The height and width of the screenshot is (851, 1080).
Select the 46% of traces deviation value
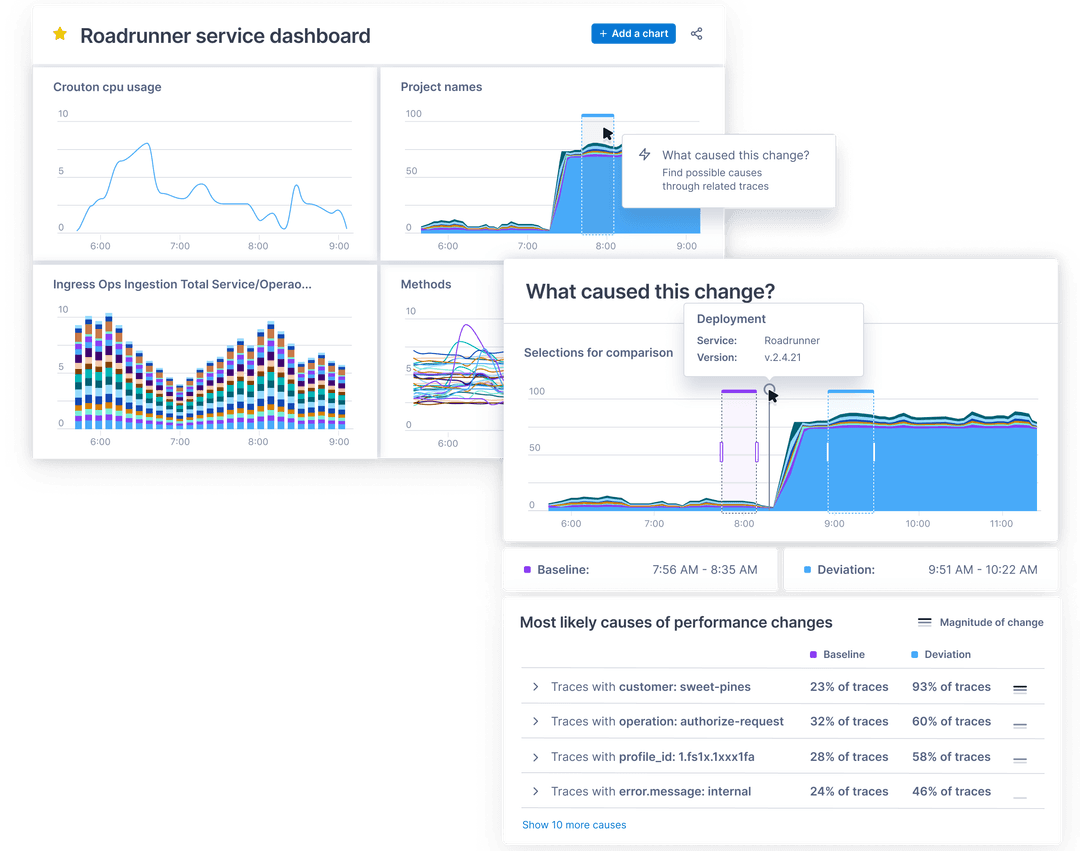(951, 791)
